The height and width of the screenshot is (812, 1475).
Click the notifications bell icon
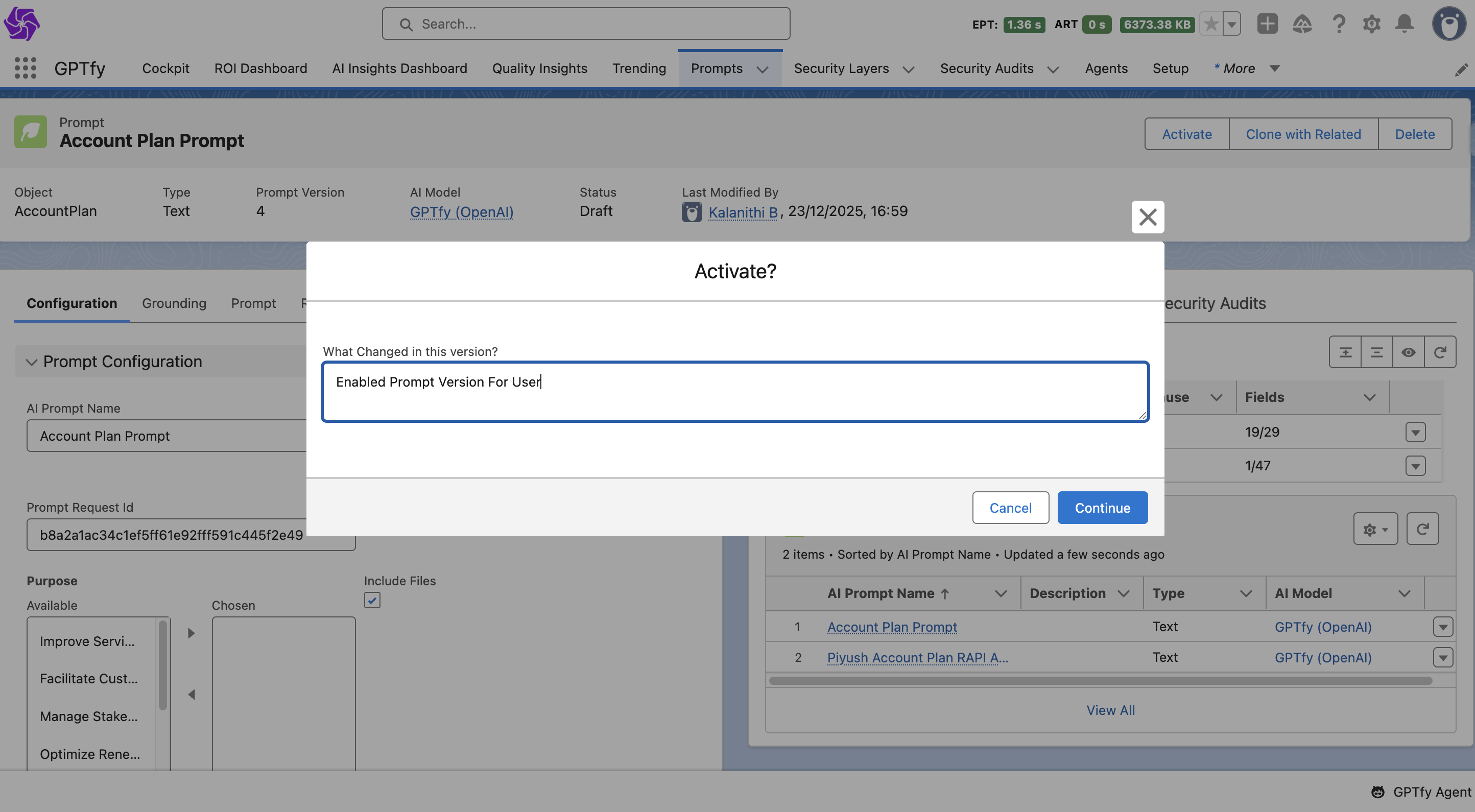pyautogui.click(x=1404, y=24)
